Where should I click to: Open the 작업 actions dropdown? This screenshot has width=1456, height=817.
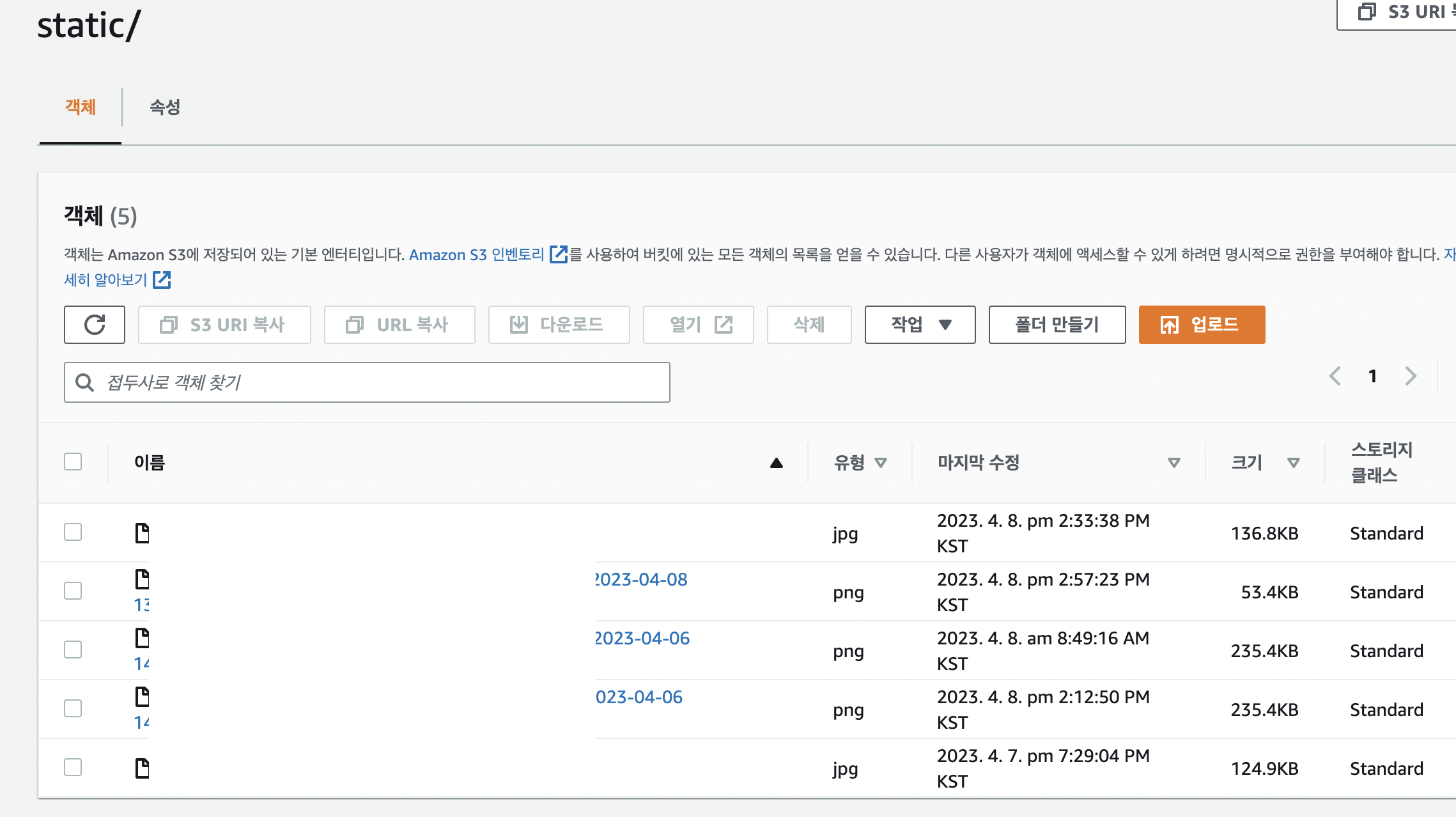tap(920, 325)
